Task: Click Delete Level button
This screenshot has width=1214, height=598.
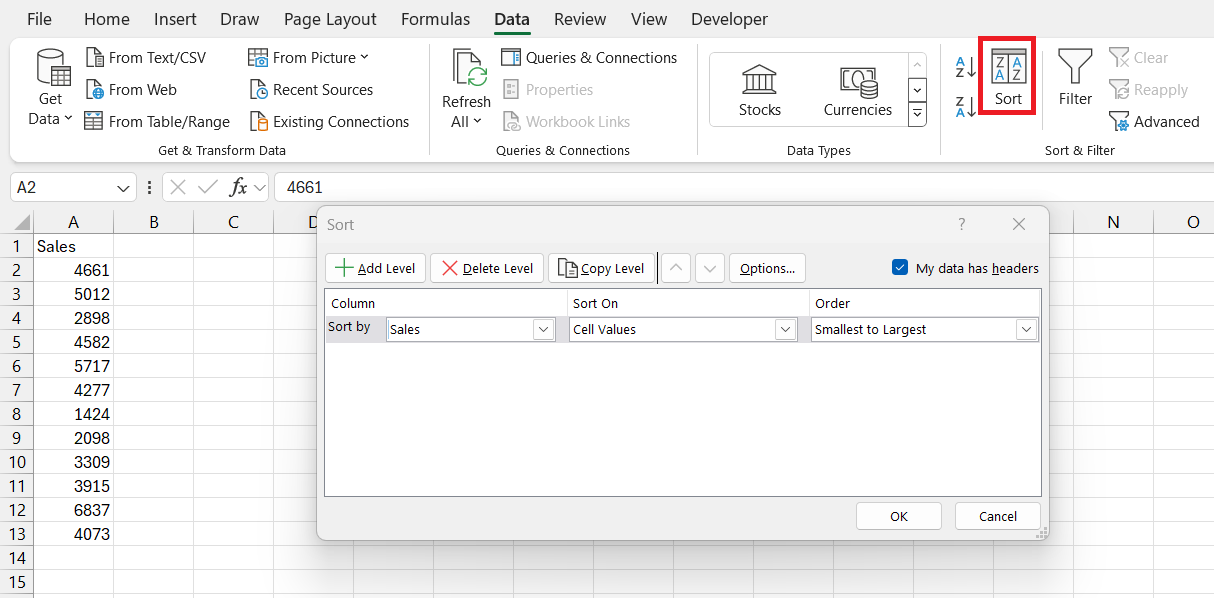Action: [x=487, y=268]
